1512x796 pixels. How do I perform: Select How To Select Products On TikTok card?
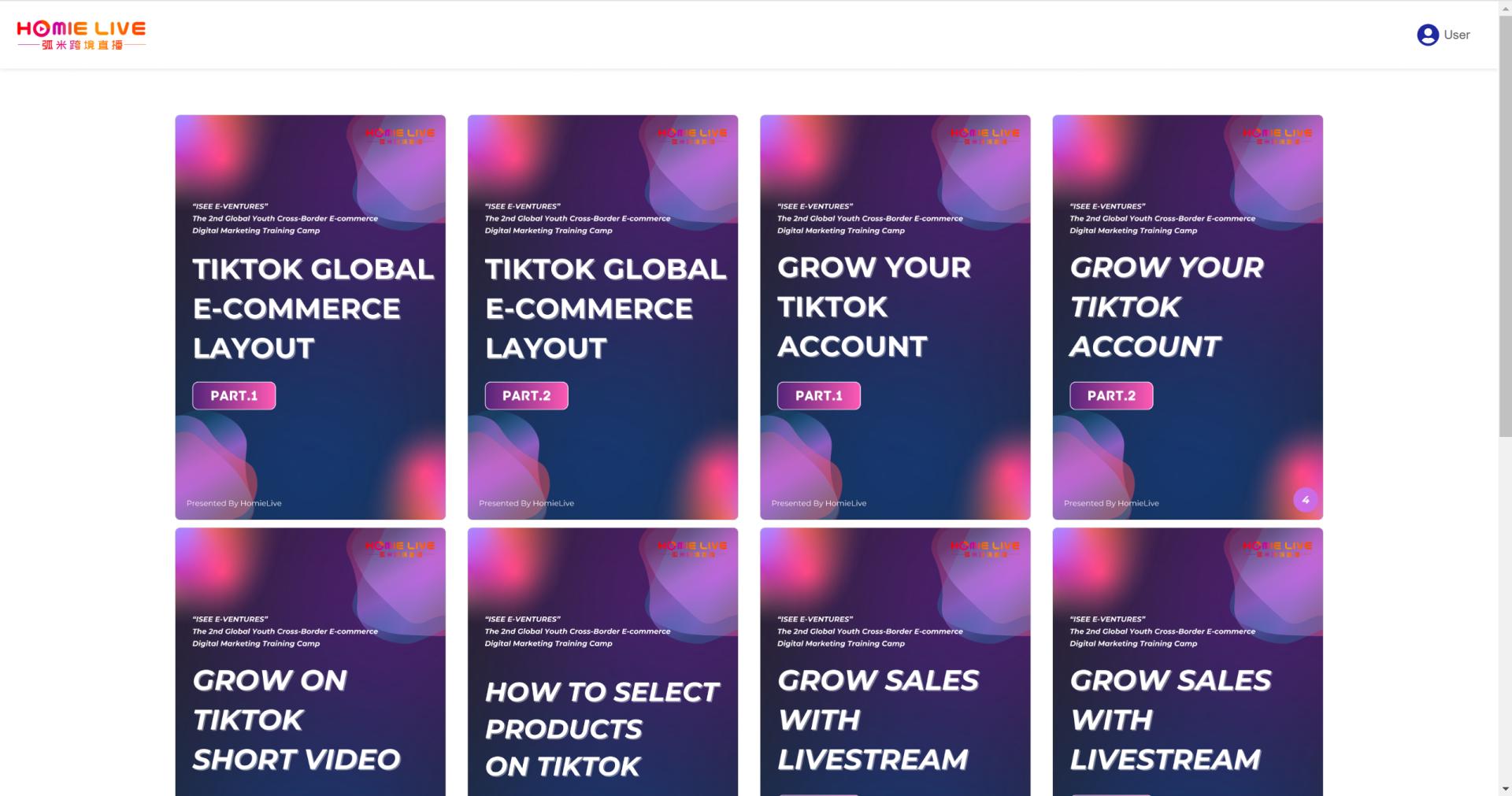click(x=602, y=662)
